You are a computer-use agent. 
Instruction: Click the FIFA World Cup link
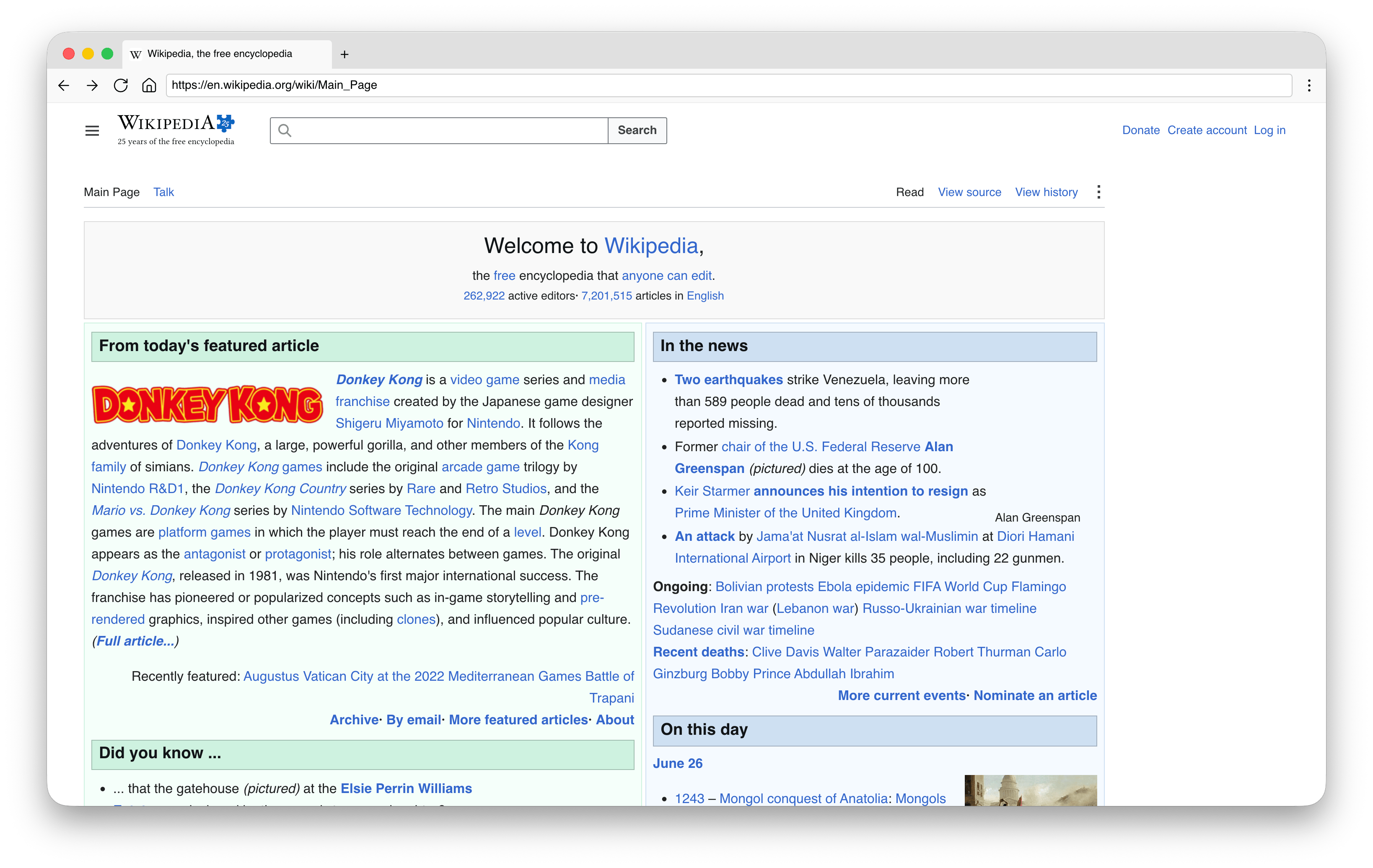coord(960,587)
